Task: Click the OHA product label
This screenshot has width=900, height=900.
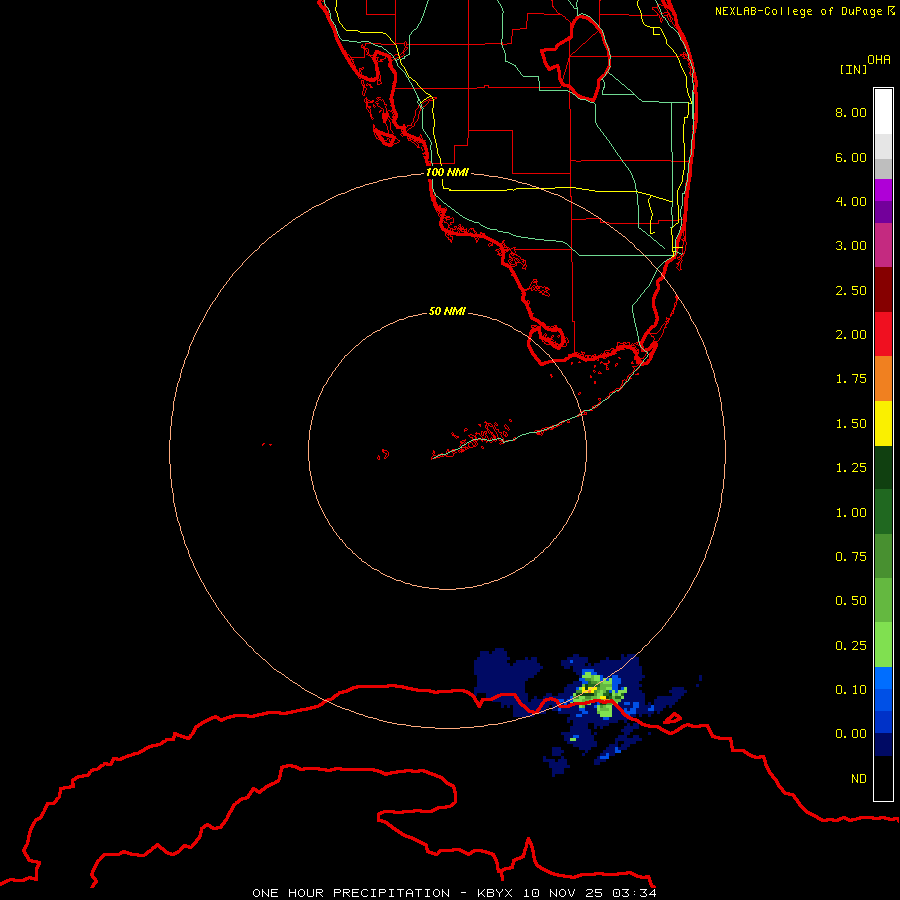Action: [879, 60]
